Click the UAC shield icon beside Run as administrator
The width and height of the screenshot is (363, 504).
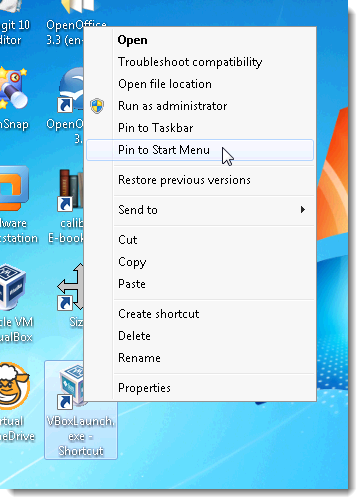(97, 106)
